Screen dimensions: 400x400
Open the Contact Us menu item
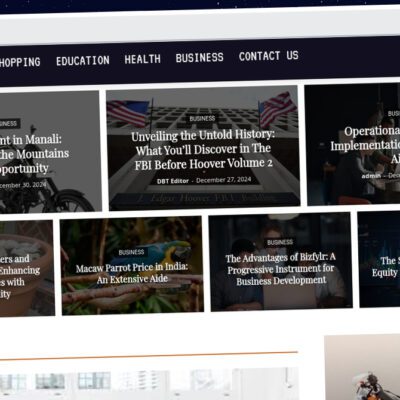(x=269, y=56)
